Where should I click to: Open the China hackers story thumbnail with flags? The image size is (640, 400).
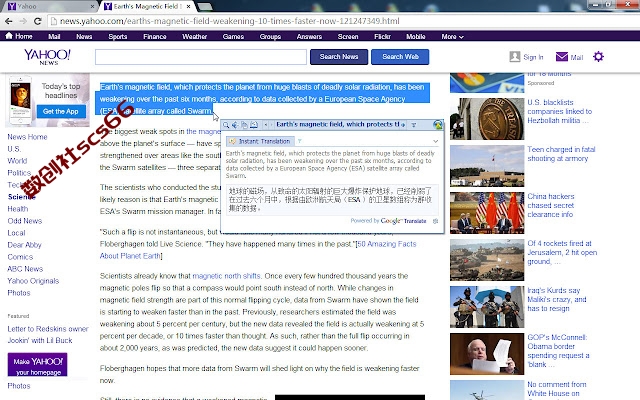pos(487,213)
